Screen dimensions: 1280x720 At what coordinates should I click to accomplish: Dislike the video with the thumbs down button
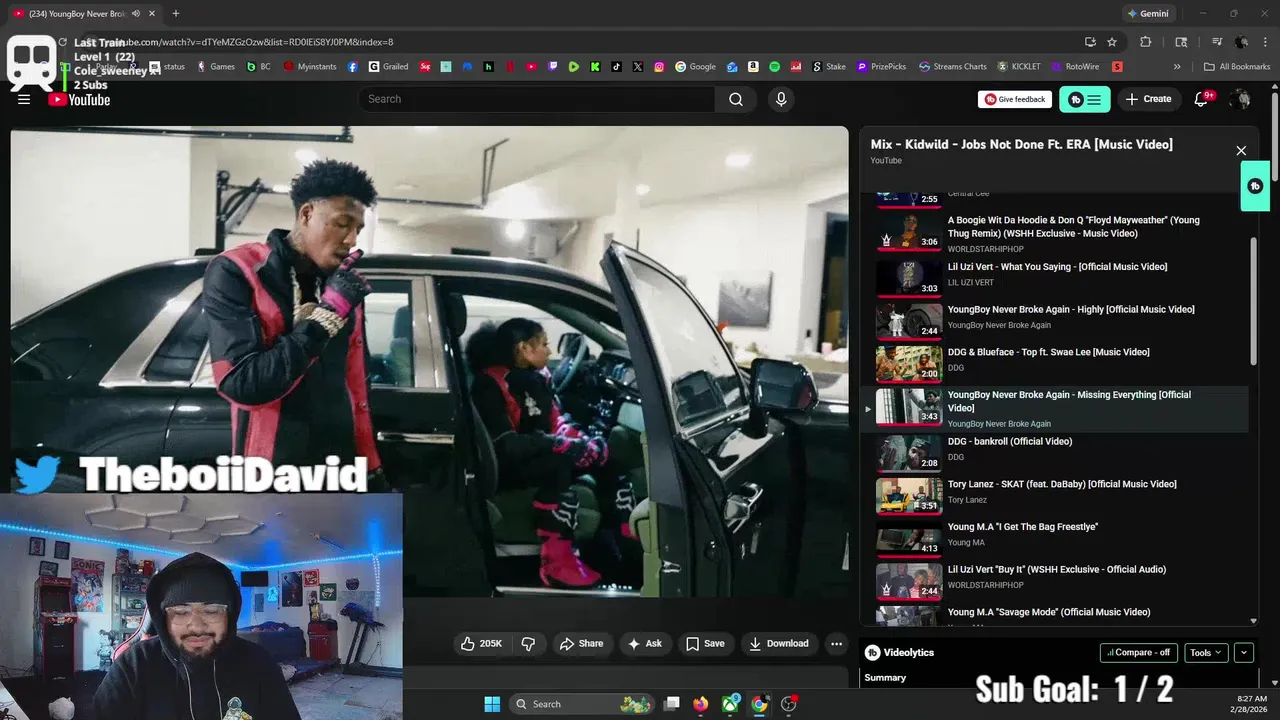pyautogui.click(x=528, y=644)
